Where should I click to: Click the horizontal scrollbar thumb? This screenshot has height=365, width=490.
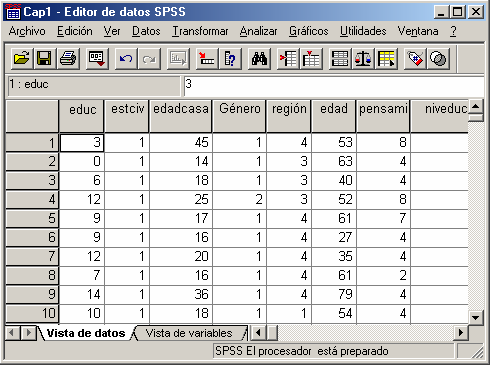(272, 333)
